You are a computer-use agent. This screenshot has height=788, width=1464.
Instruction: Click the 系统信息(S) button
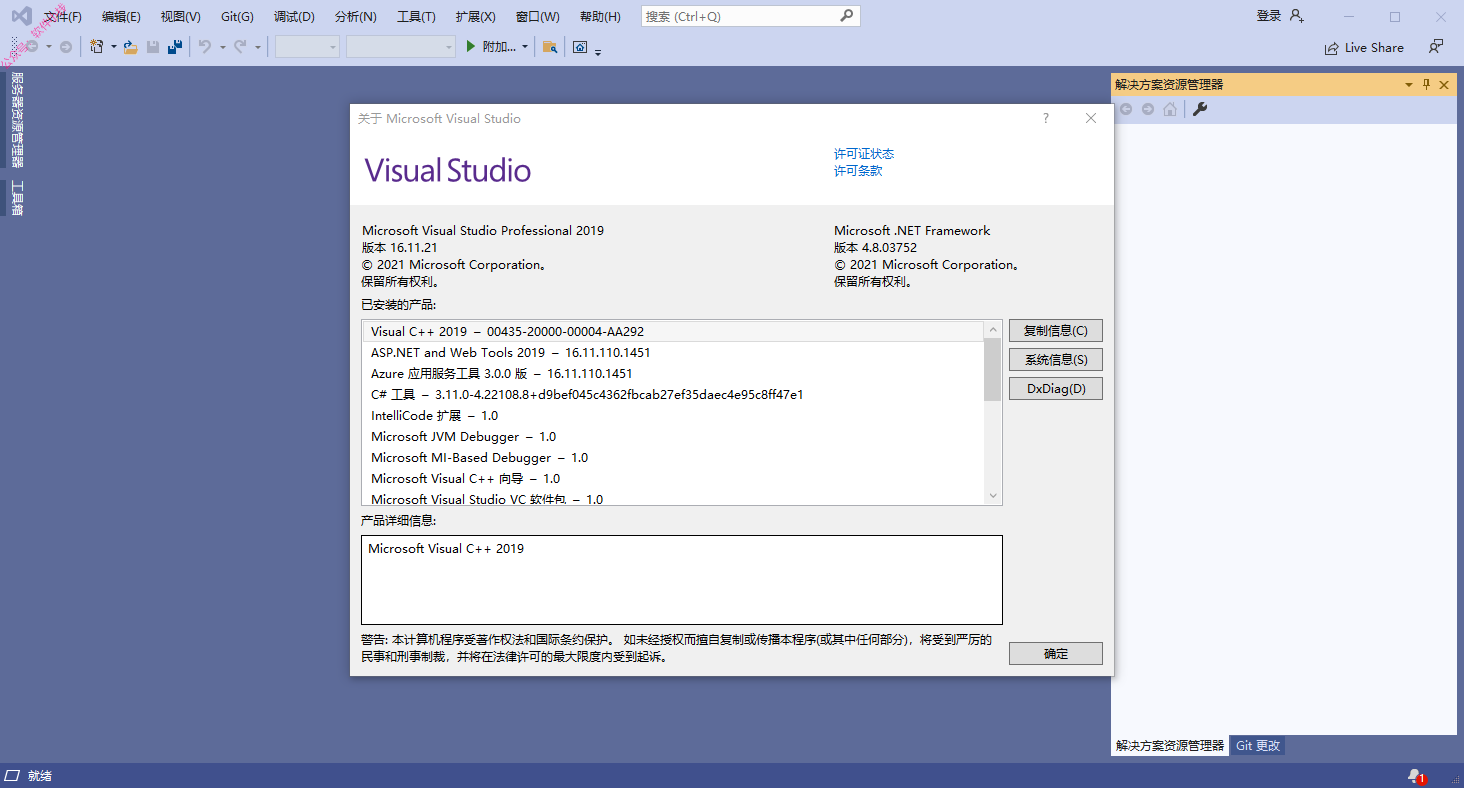1056,359
